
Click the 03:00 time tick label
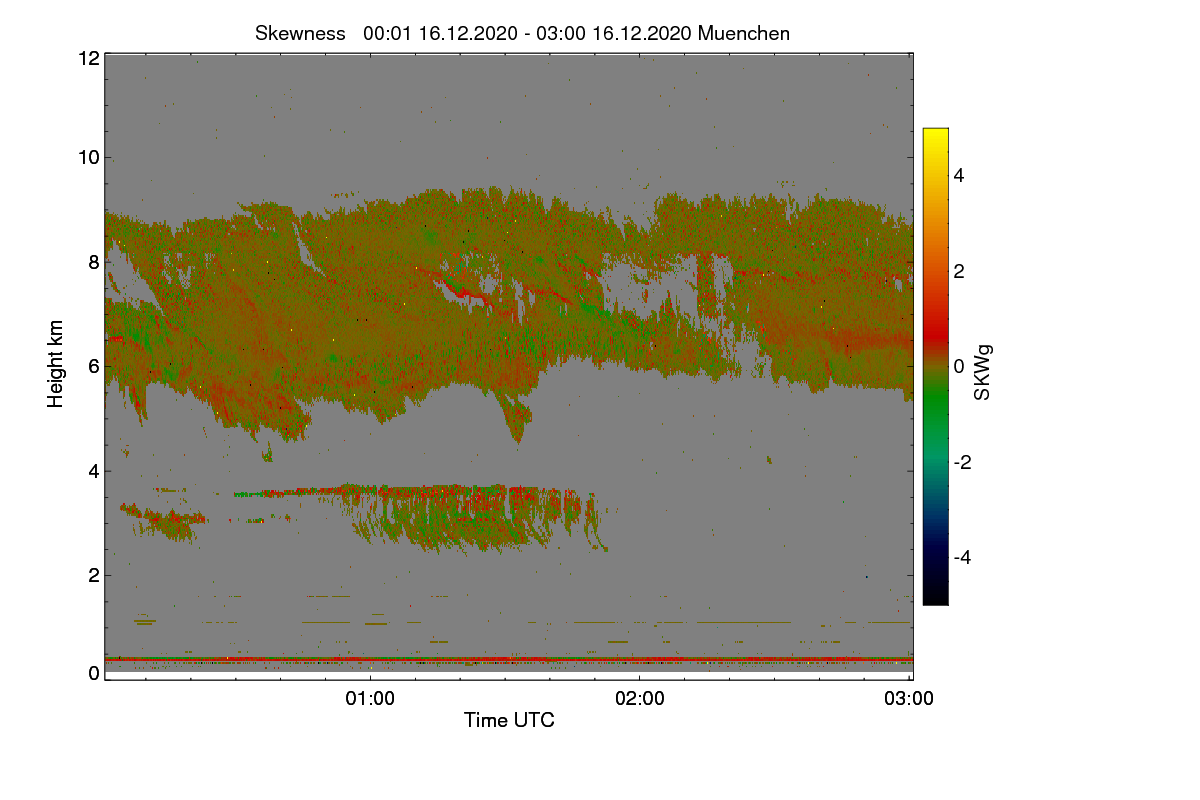pyautogui.click(x=909, y=699)
